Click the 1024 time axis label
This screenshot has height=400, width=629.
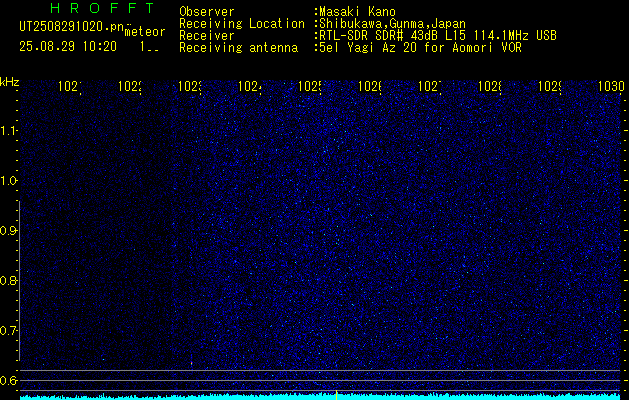pyautogui.click(x=250, y=86)
